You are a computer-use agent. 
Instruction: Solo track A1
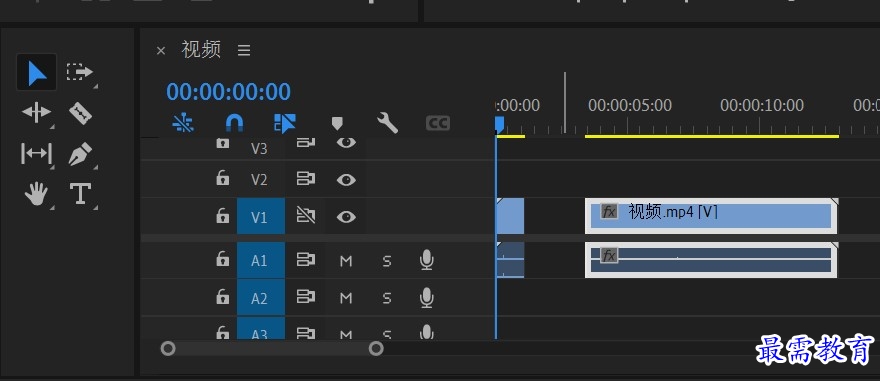pyautogui.click(x=387, y=261)
